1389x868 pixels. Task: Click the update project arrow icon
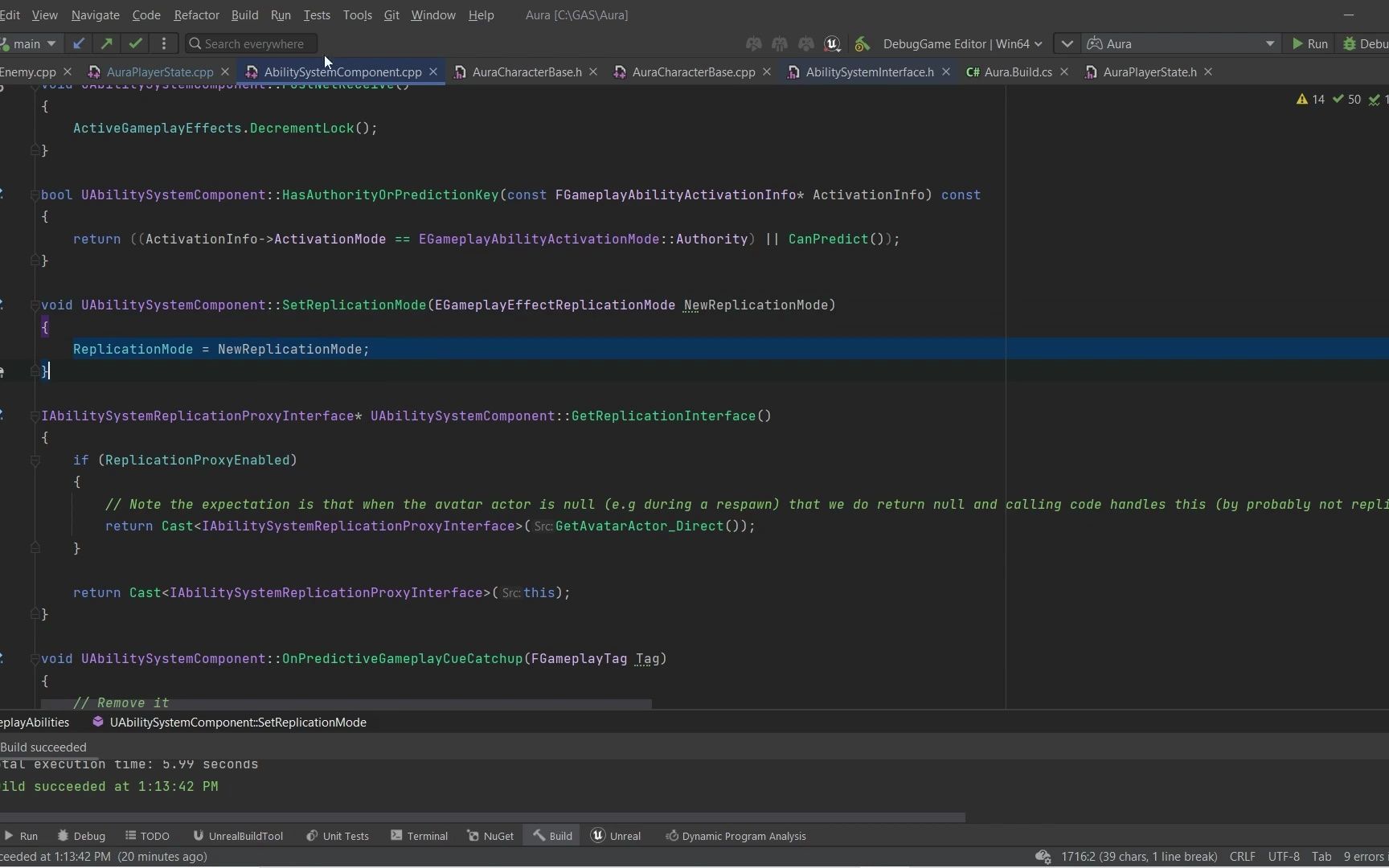[80, 44]
